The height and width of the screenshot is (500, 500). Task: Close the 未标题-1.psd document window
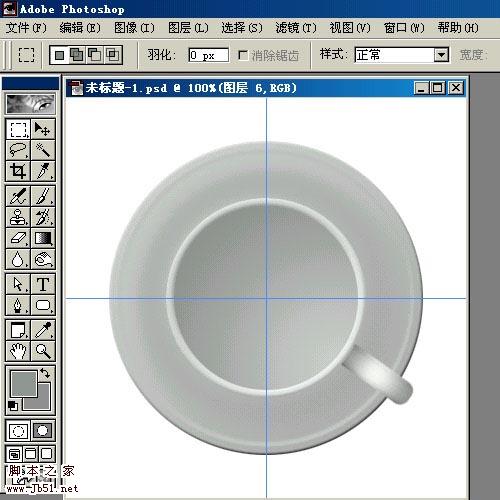click(456, 88)
